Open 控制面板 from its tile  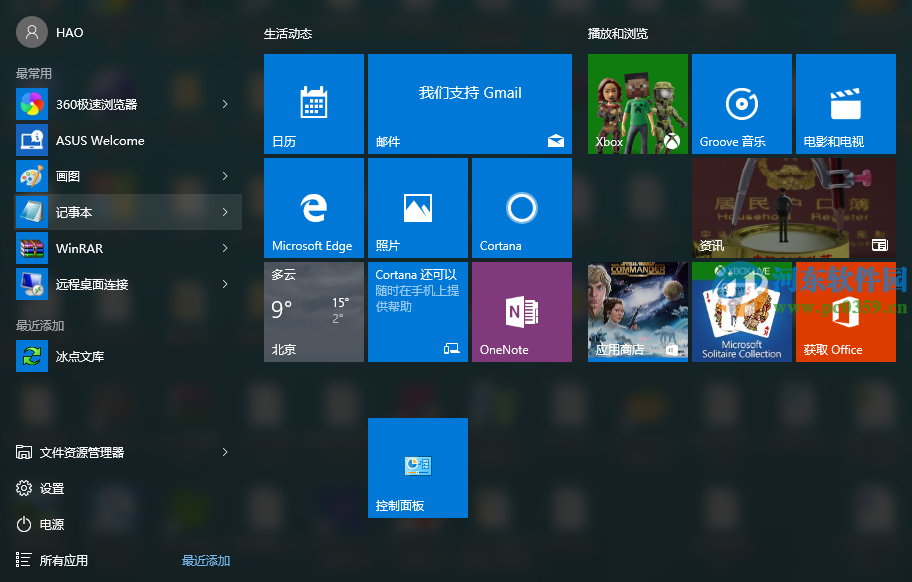417,467
